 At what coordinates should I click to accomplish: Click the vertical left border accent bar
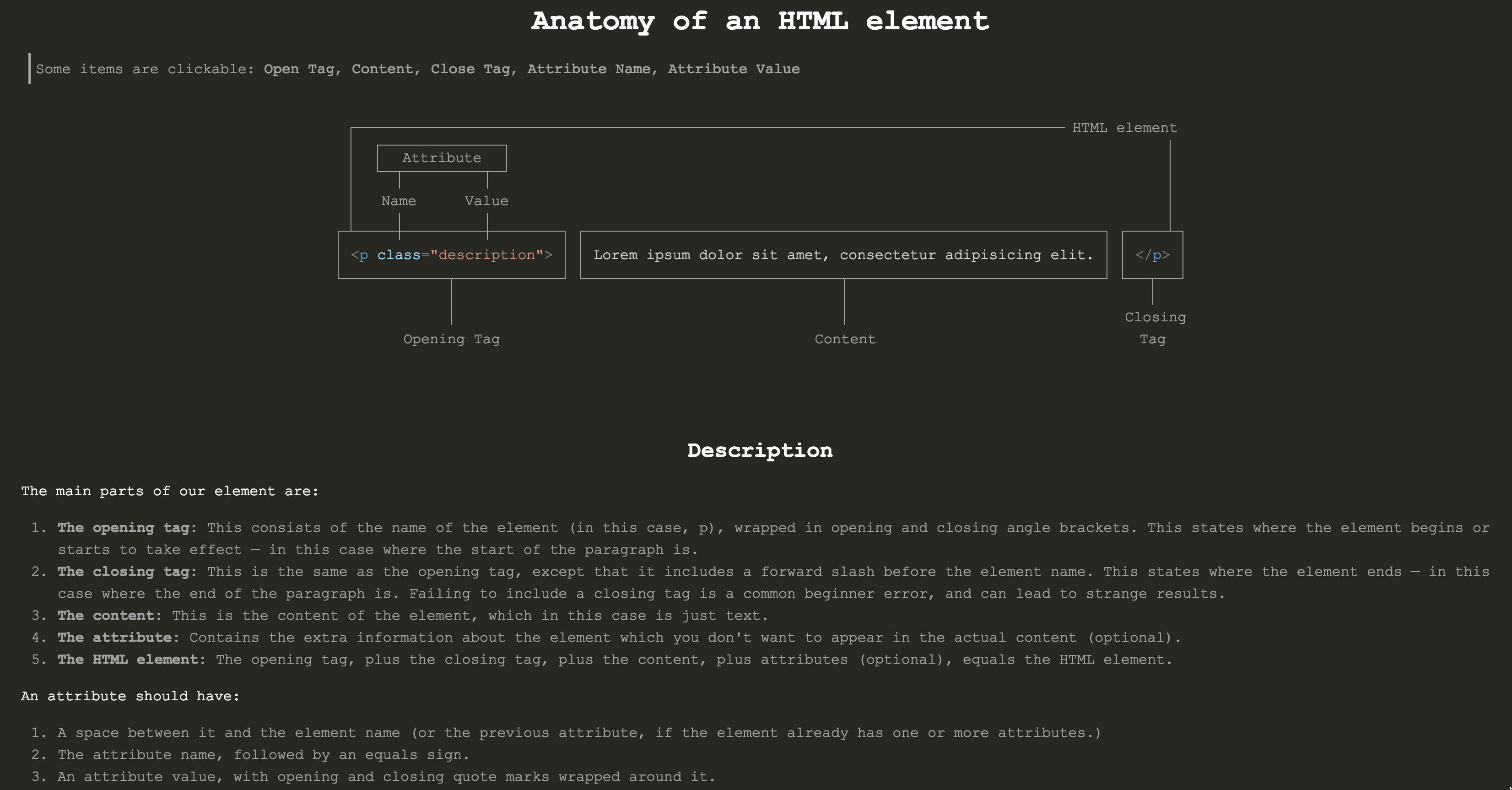[26, 67]
